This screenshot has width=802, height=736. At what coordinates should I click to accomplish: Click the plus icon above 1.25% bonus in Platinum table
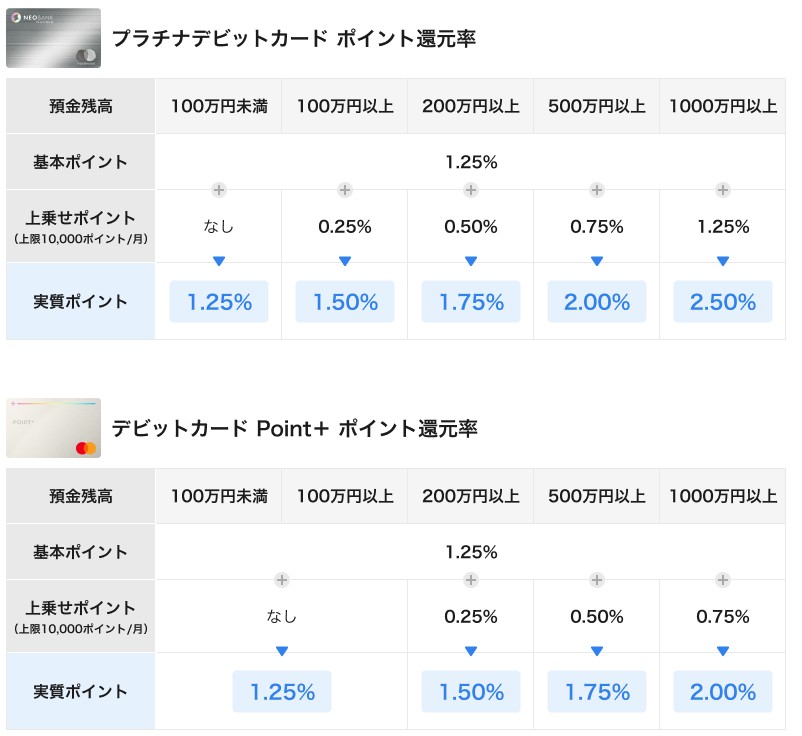tap(723, 190)
